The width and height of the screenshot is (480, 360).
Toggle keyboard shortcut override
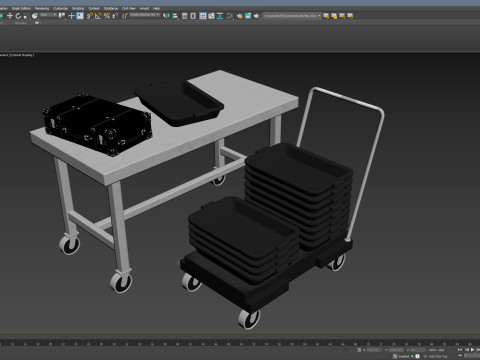(80, 16)
